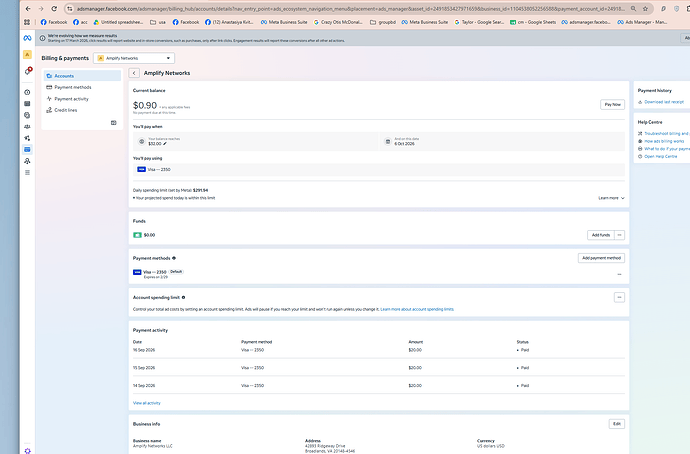Image resolution: width=690 pixels, height=454 pixels.
Task: Click the browser address bar URL
Action: point(350,9)
